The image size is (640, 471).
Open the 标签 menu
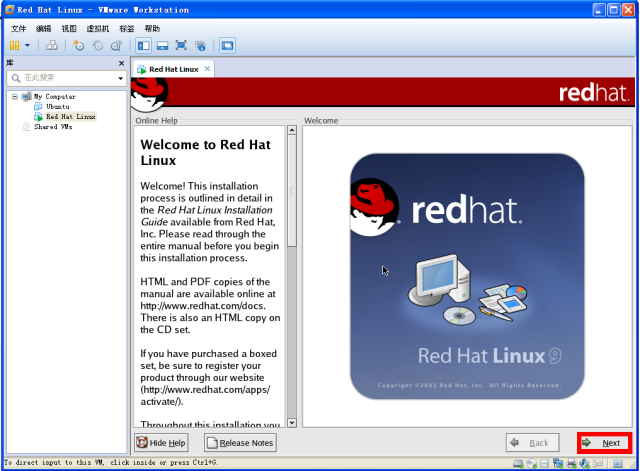[127, 29]
